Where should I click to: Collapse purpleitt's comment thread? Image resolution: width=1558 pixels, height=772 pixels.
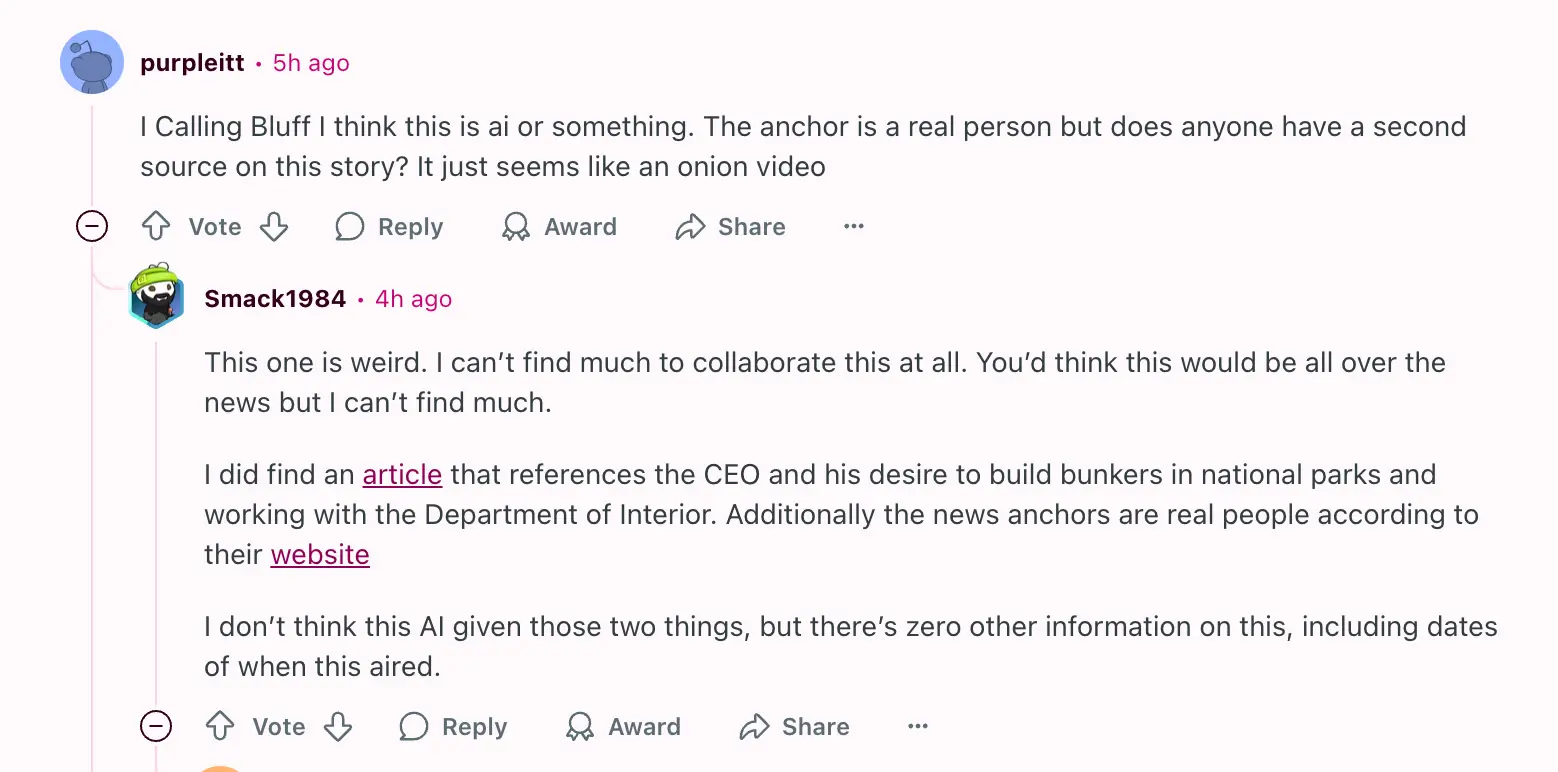point(92,226)
